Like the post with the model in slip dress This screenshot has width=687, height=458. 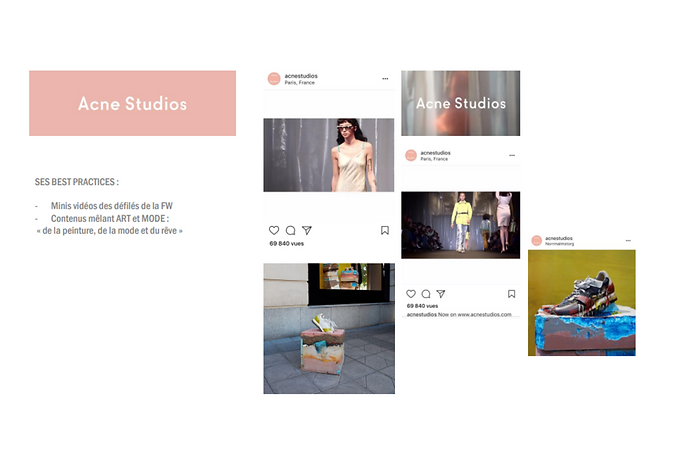tap(274, 230)
